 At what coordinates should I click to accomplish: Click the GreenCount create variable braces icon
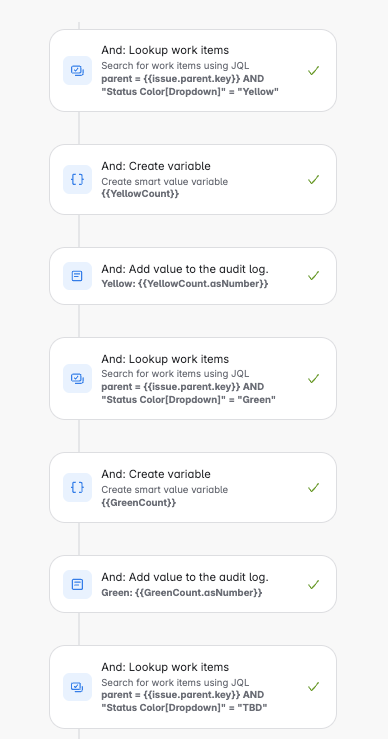77,487
